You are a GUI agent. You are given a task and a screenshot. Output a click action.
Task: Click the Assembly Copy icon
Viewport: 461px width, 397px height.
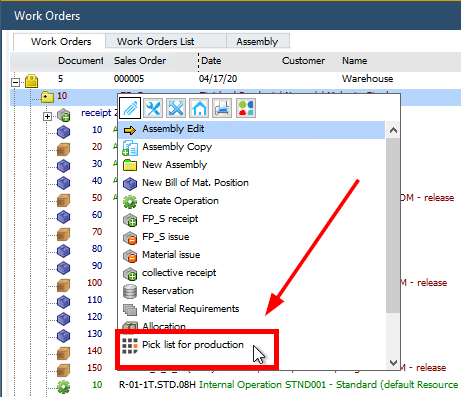click(130, 148)
